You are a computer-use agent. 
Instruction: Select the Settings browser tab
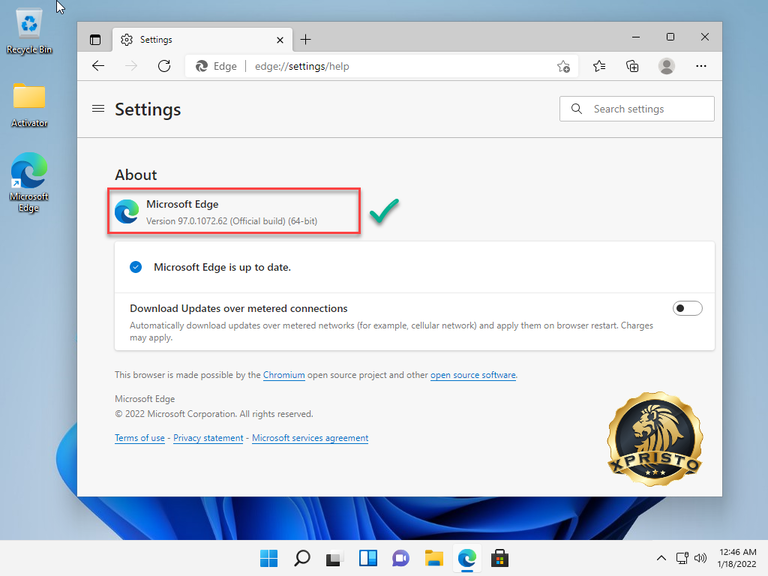tap(202, 40)
